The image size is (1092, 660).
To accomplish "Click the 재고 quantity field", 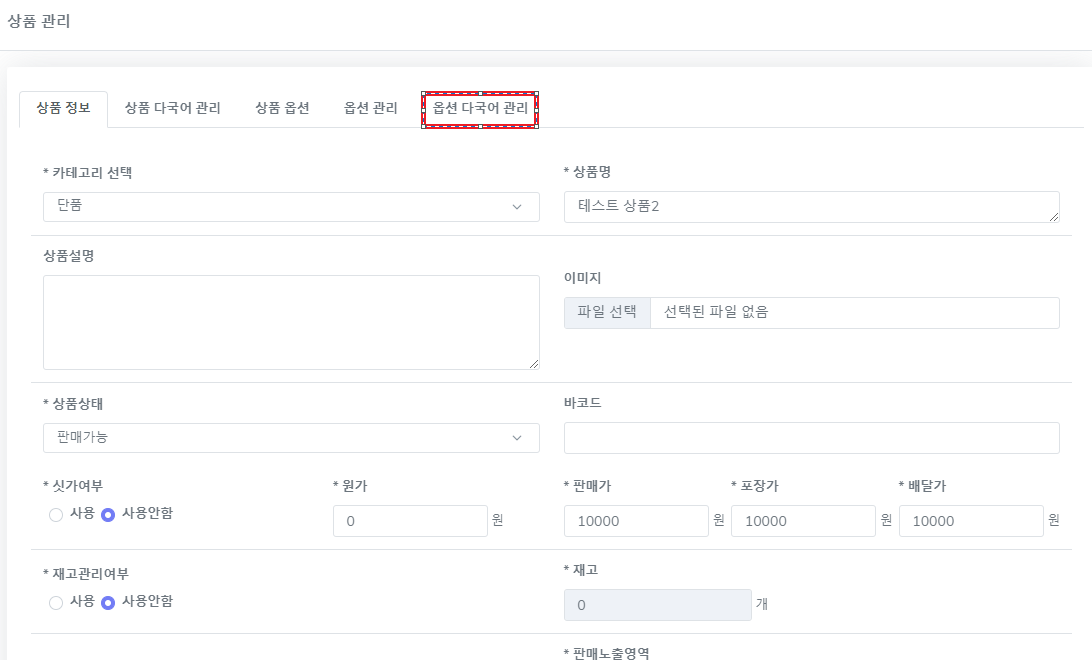I will point(657,605).
